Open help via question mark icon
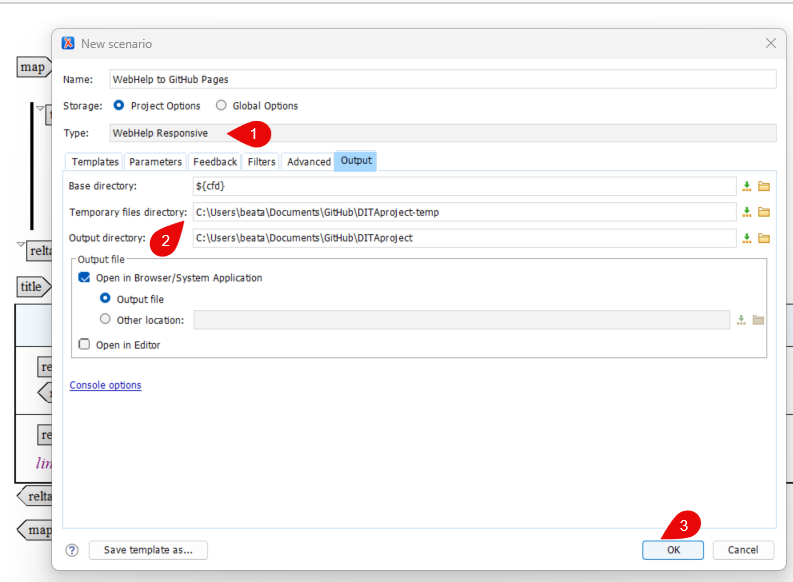Screen dimensions: 793x582 [72, 550]
